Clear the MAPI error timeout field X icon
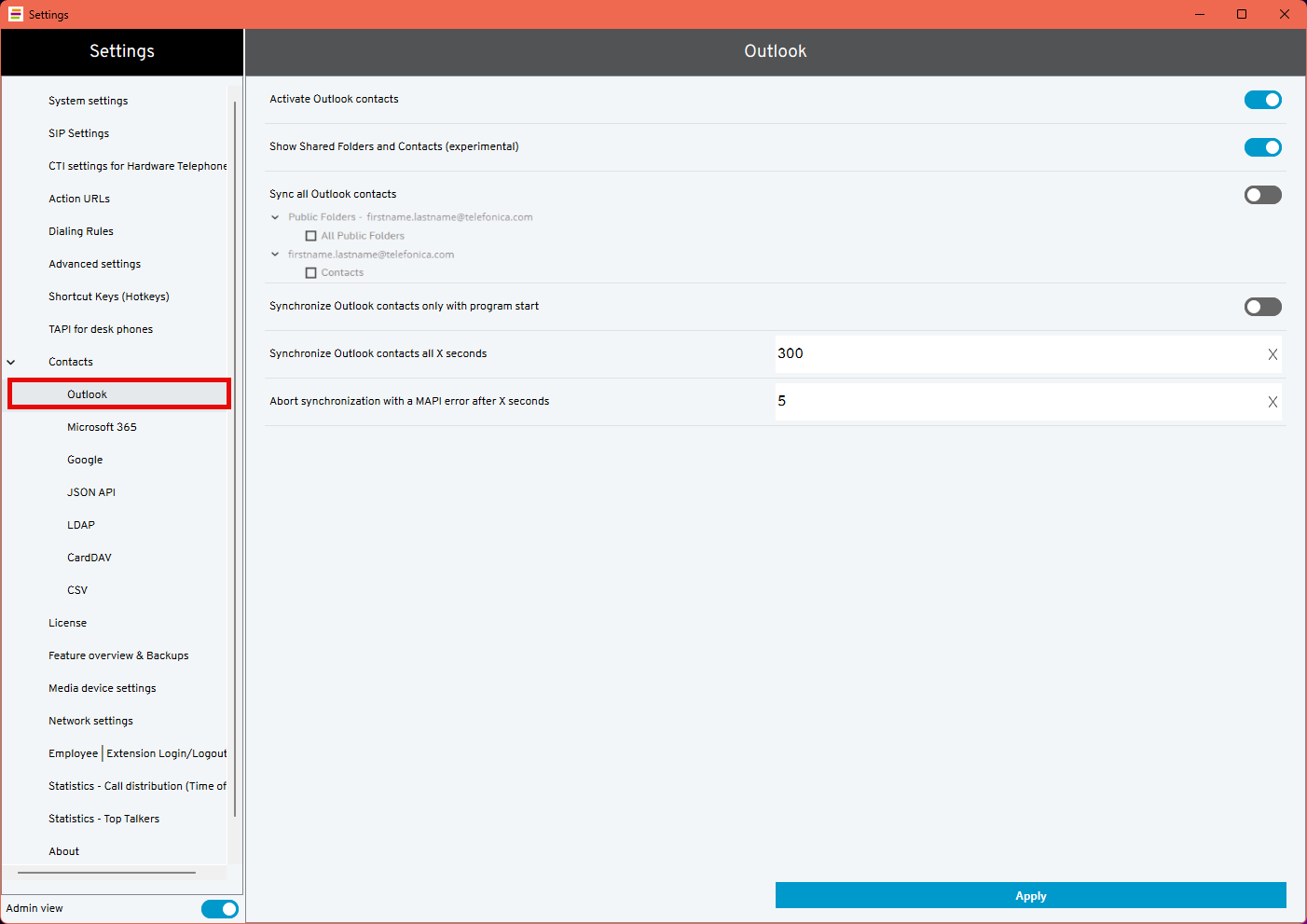This screenshot has width=1307, height=924. click(x=1273, y=402)
